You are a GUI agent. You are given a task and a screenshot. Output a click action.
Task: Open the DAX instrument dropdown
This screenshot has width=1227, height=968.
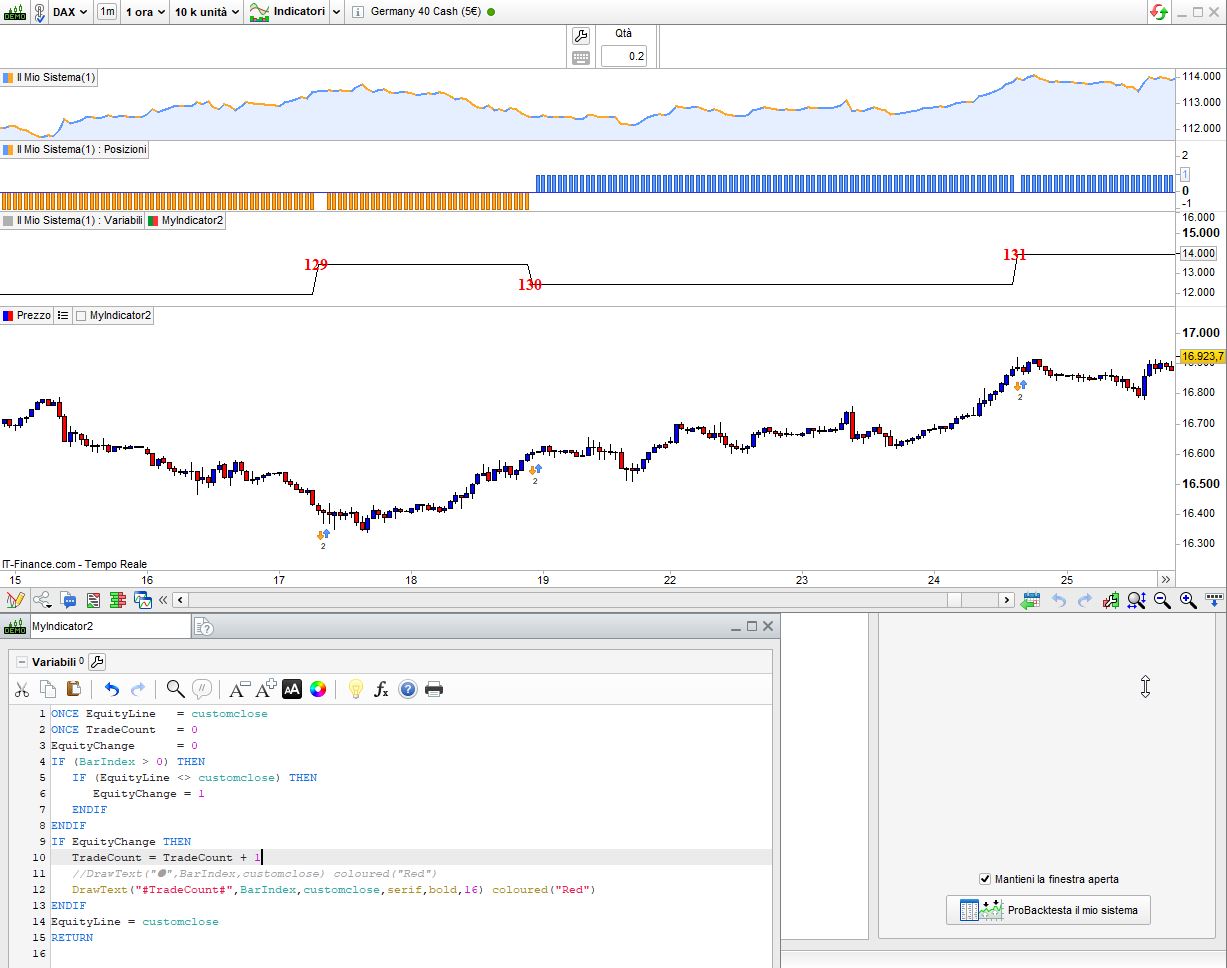tap(70, 12)
